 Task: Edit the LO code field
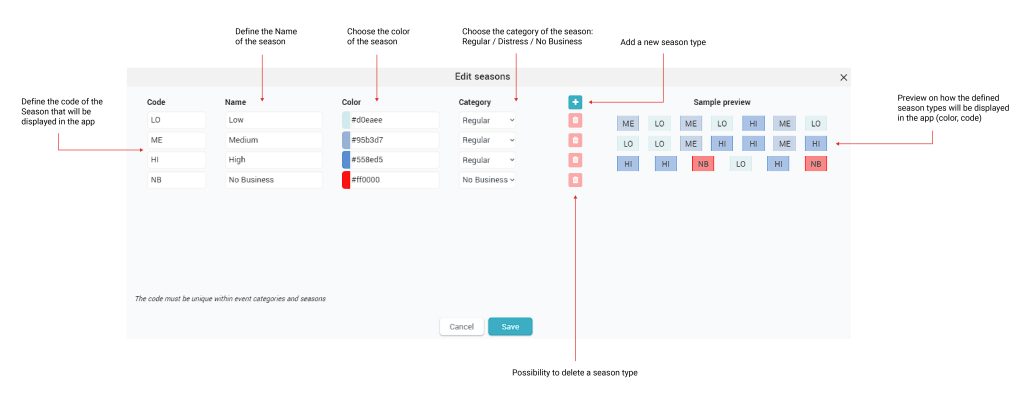point(176,120)
